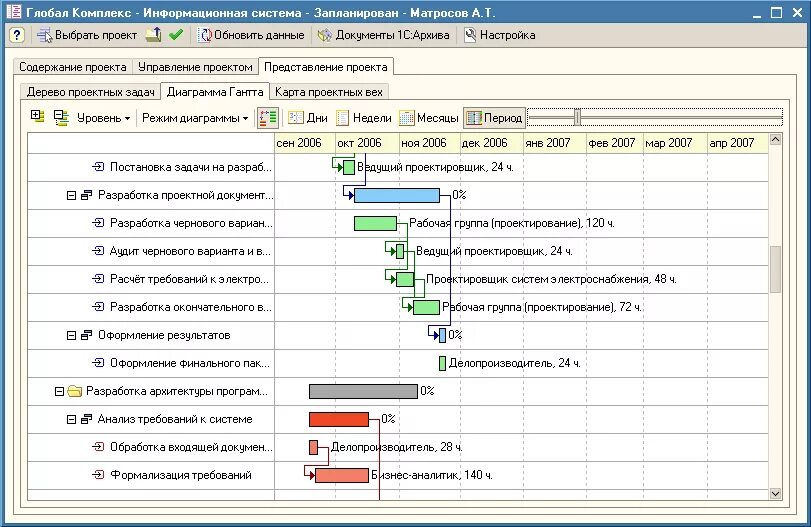Open the Дерево проектных задач tab
This screenshot has height=527, width=811.
91,92
